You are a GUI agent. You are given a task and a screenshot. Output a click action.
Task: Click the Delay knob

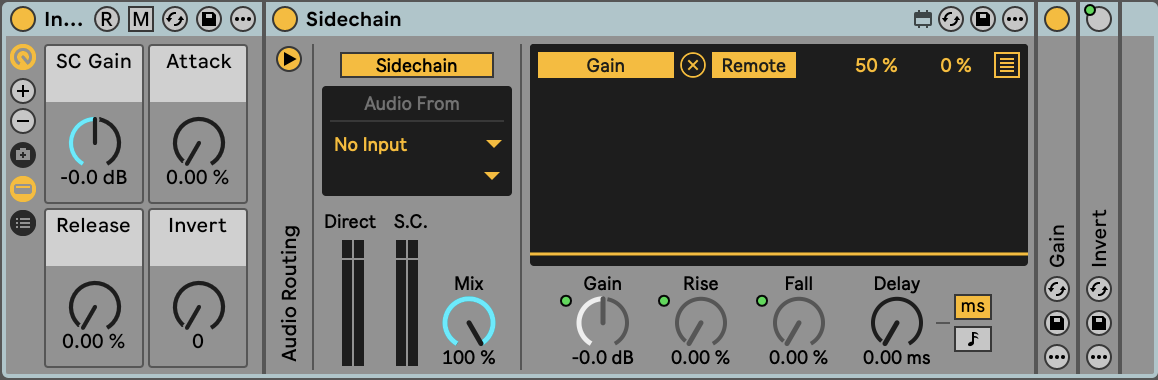tap(897, 322)
